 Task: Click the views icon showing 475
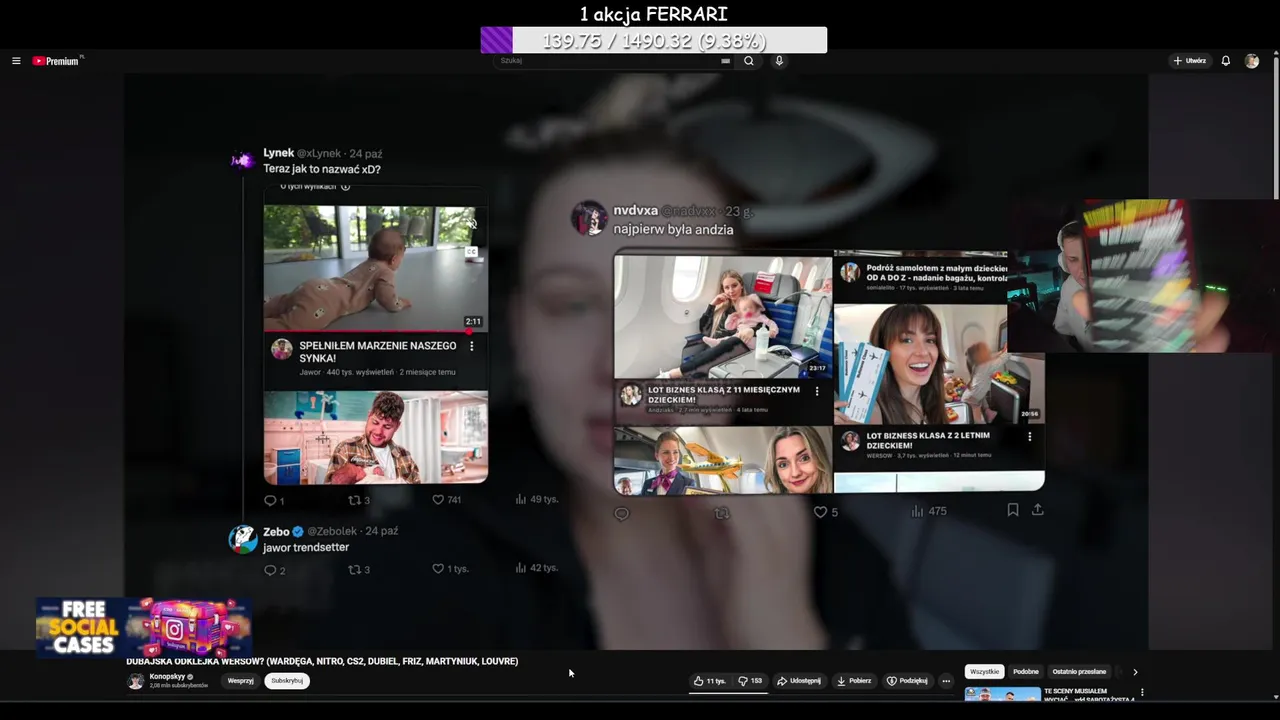coord(917,511)
